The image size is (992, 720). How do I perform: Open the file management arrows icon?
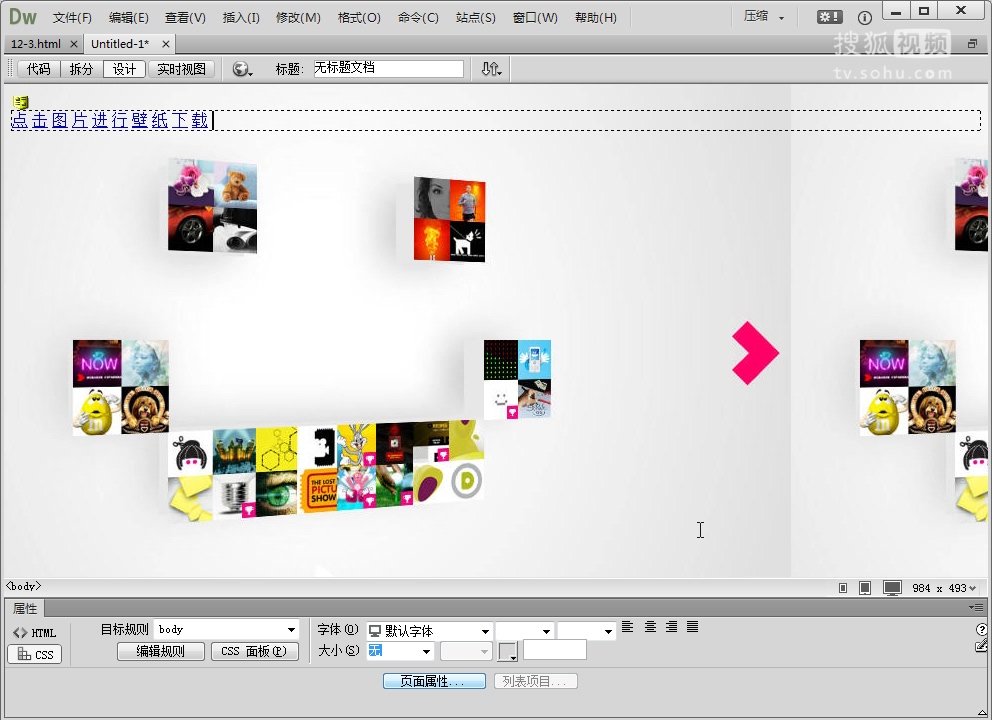coord(491,69)
